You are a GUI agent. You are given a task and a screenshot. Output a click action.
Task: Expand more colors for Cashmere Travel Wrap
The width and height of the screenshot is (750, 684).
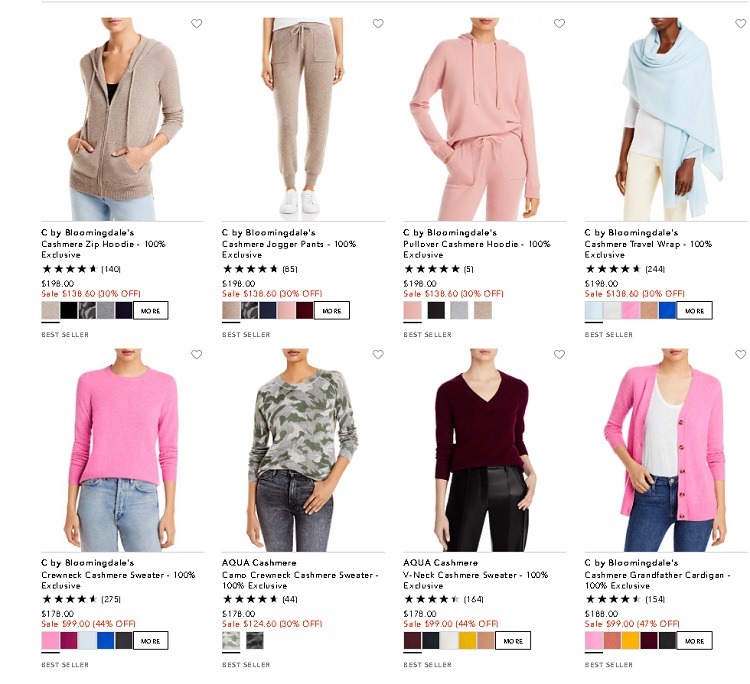(695, 310)
